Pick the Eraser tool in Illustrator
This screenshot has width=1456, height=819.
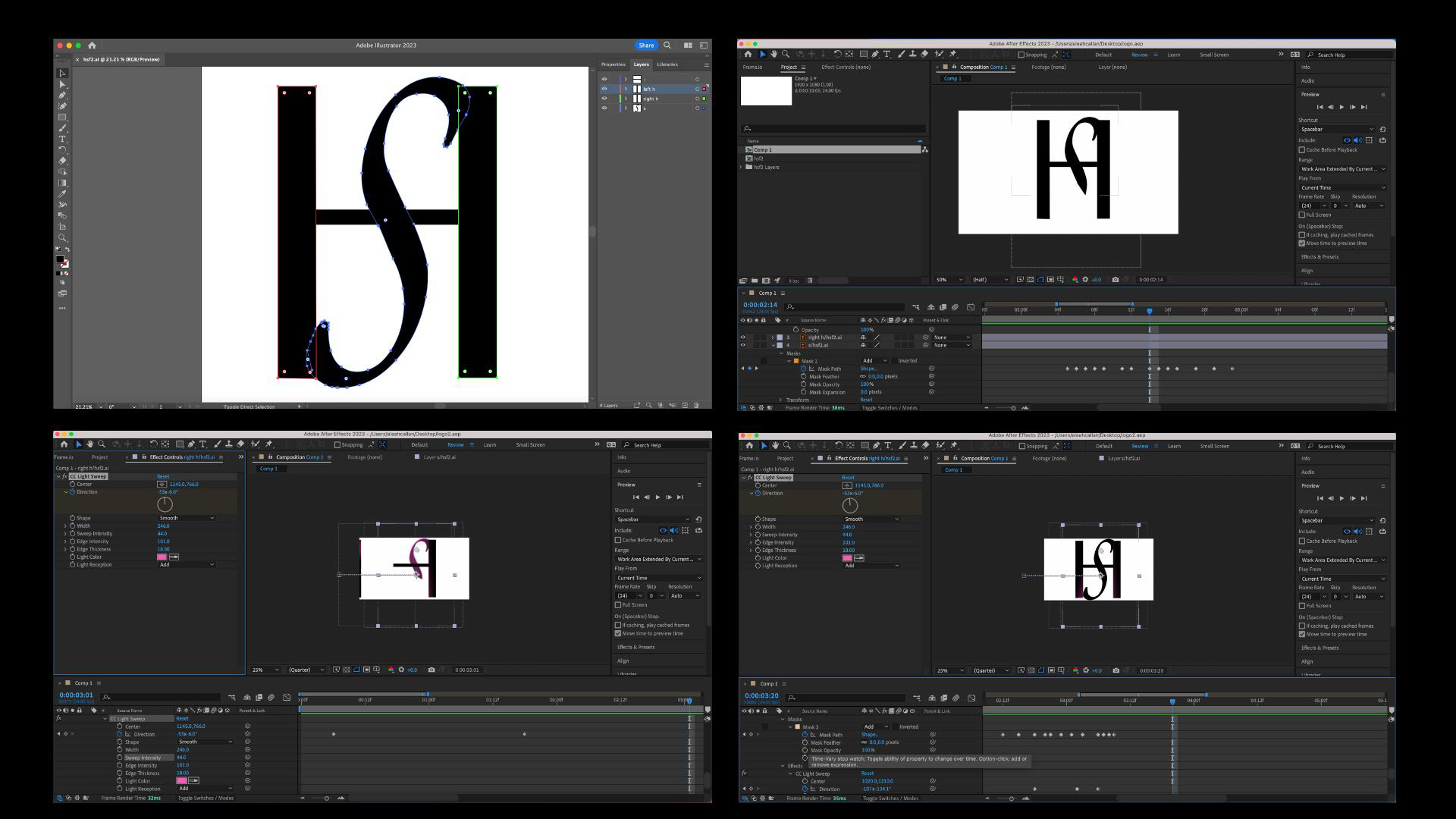[63, 161]
